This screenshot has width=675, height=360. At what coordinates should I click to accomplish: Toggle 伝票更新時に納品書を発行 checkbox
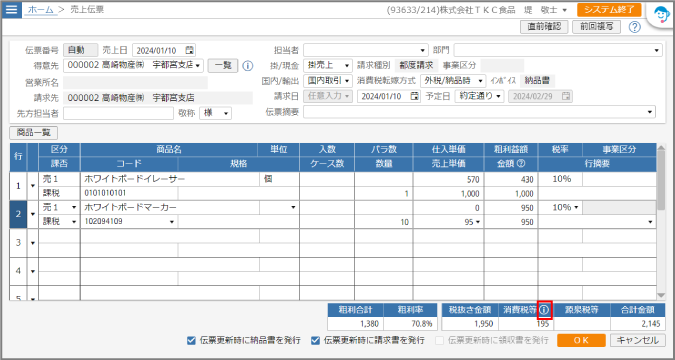coord(192,341)
